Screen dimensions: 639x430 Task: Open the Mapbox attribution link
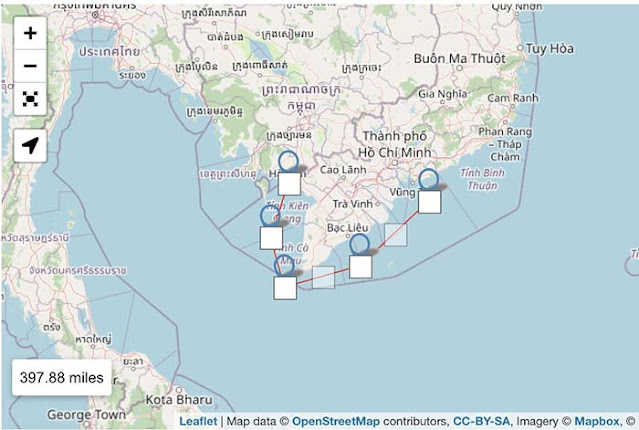coord(597,421)
